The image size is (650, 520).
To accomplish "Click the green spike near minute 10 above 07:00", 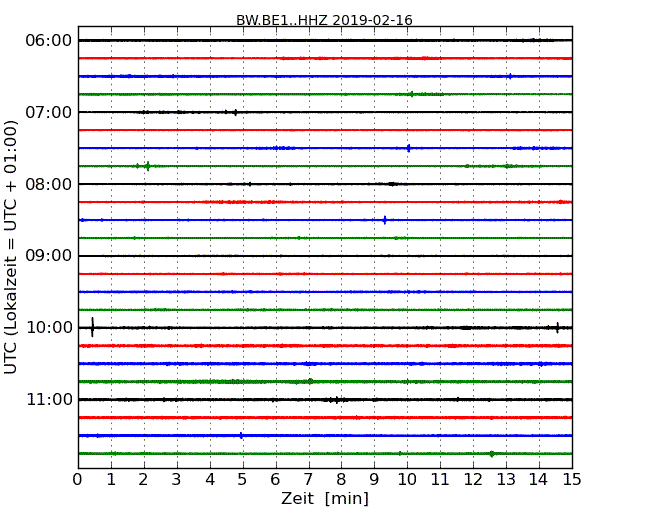I will pyautogui.click(x=411, y=94).
